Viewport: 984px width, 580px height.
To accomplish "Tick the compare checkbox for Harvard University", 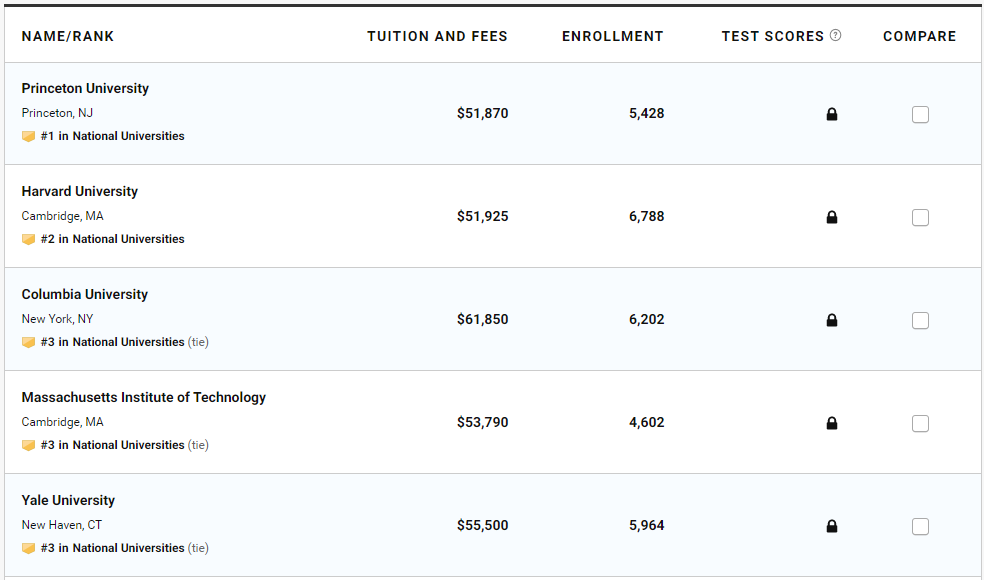I will click(x=920, y=218).
